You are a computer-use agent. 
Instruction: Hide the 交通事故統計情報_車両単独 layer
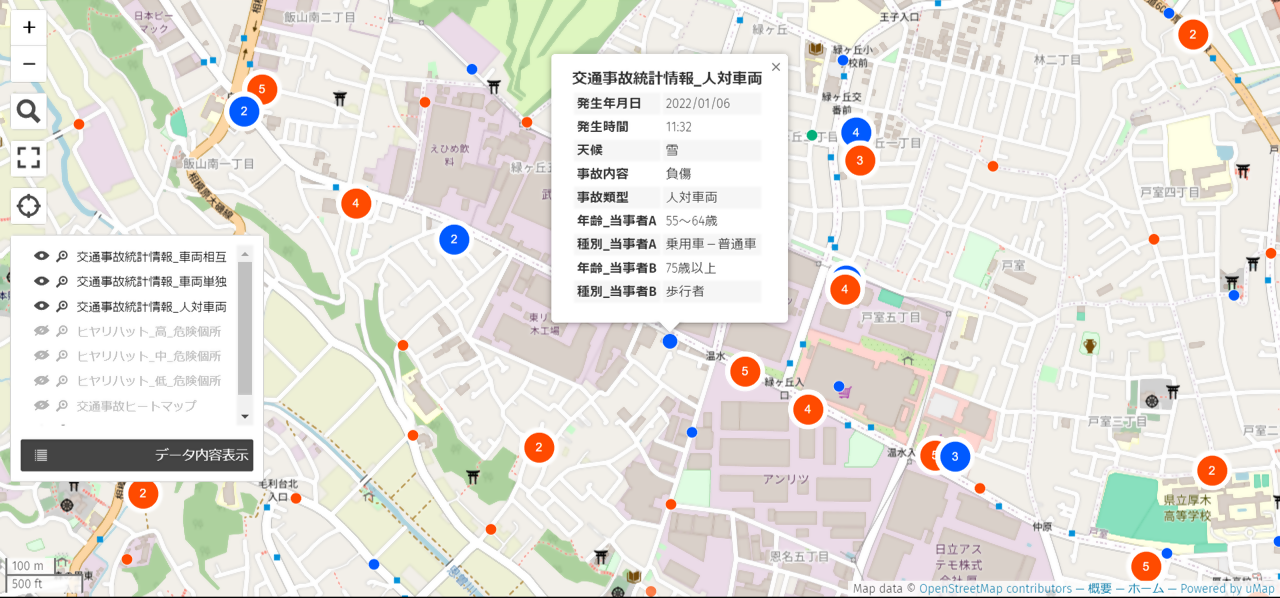pyautogui.click(x=42, y=282)
